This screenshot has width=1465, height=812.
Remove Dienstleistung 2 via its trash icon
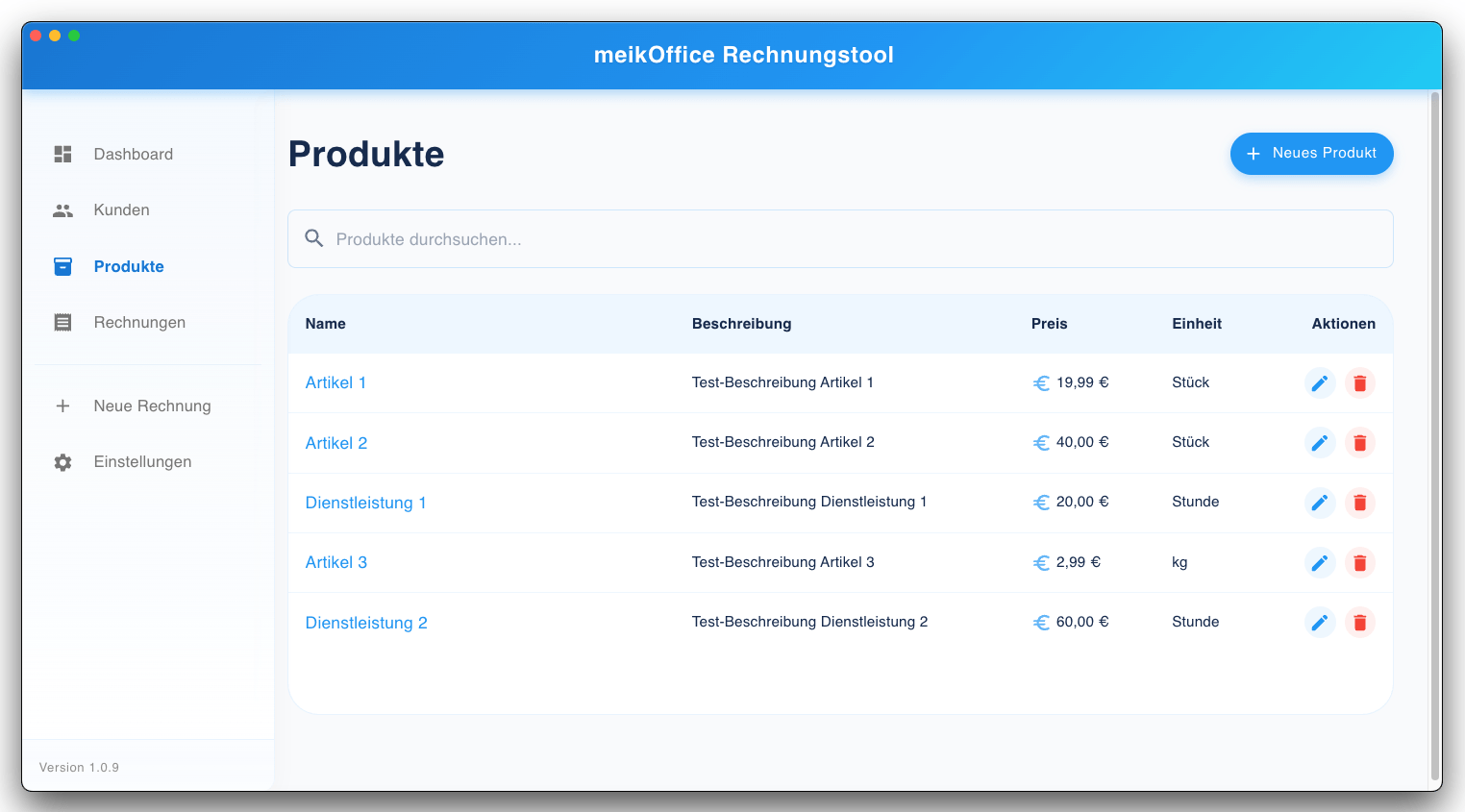tap(1360, 622)
